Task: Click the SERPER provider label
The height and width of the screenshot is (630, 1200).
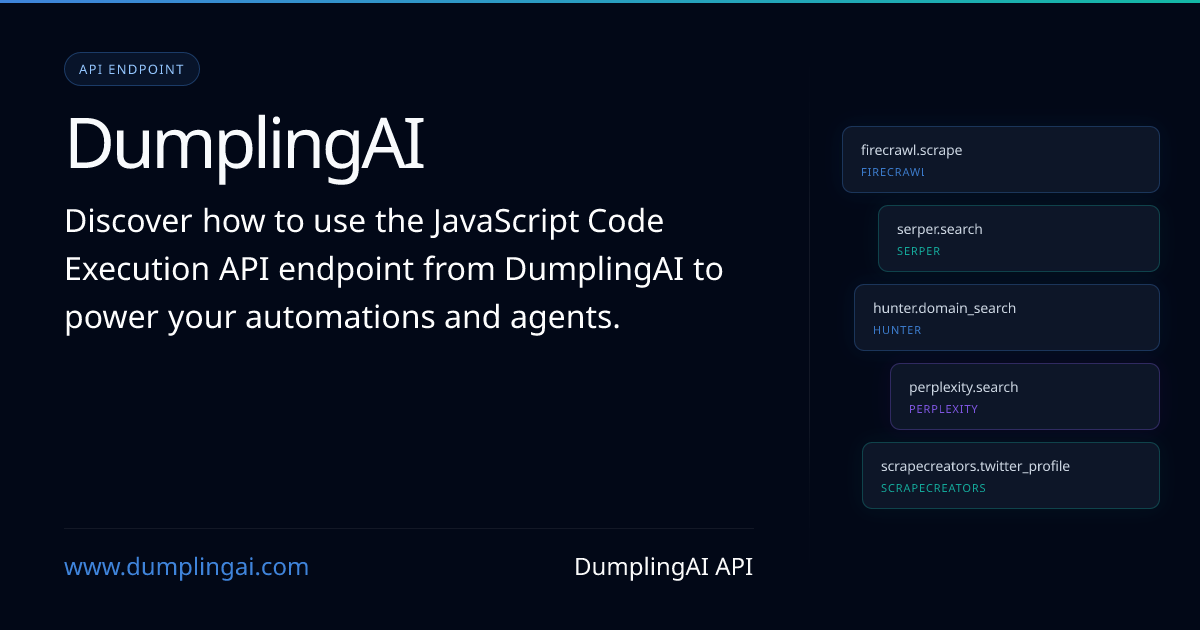Action: pos(919,251)
